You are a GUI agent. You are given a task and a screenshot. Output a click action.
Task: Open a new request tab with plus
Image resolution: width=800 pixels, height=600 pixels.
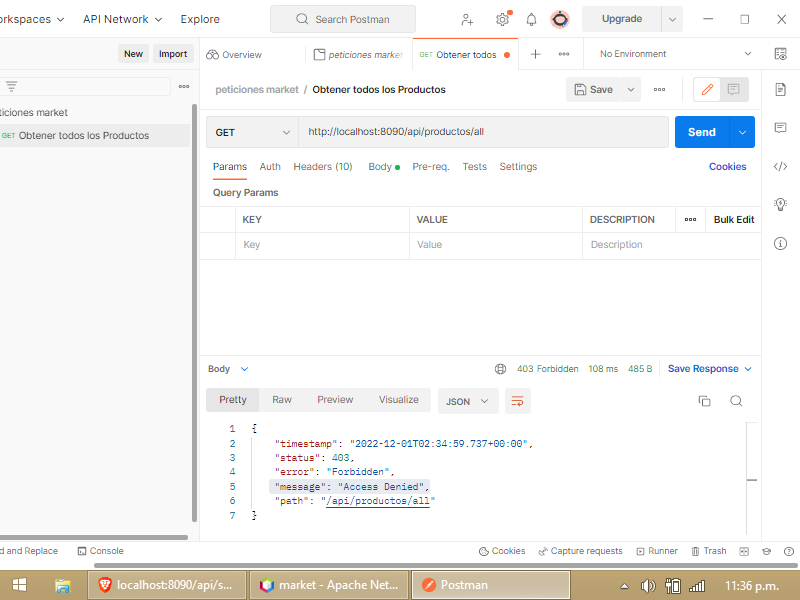[x=535, y=54]
